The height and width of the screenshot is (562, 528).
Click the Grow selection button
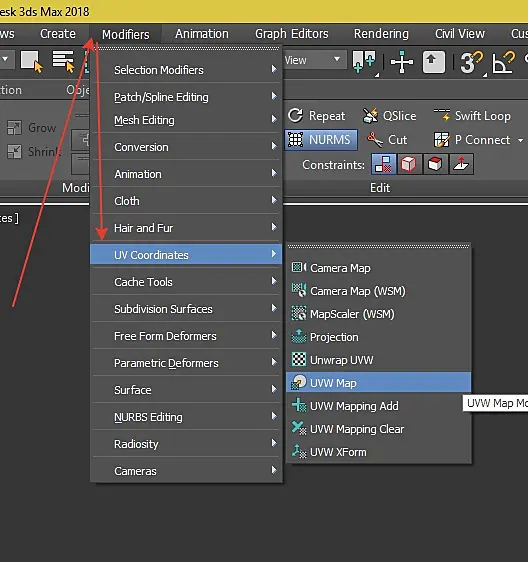[x=32, y=128]
